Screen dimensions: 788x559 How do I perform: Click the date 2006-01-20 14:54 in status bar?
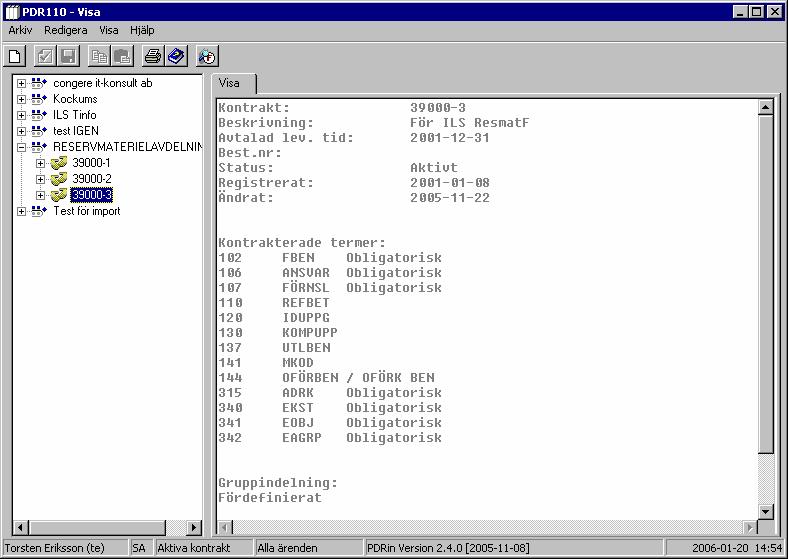point(737,548)
